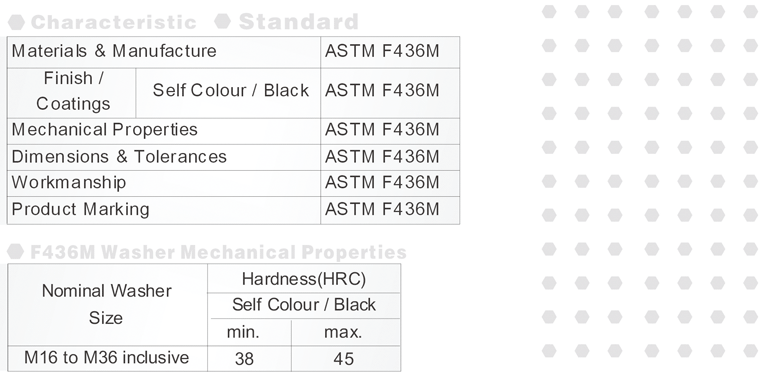Click the M16 to M36 inclusive cell
Viewport: 769px width, 375px height.
pos(107,358)
